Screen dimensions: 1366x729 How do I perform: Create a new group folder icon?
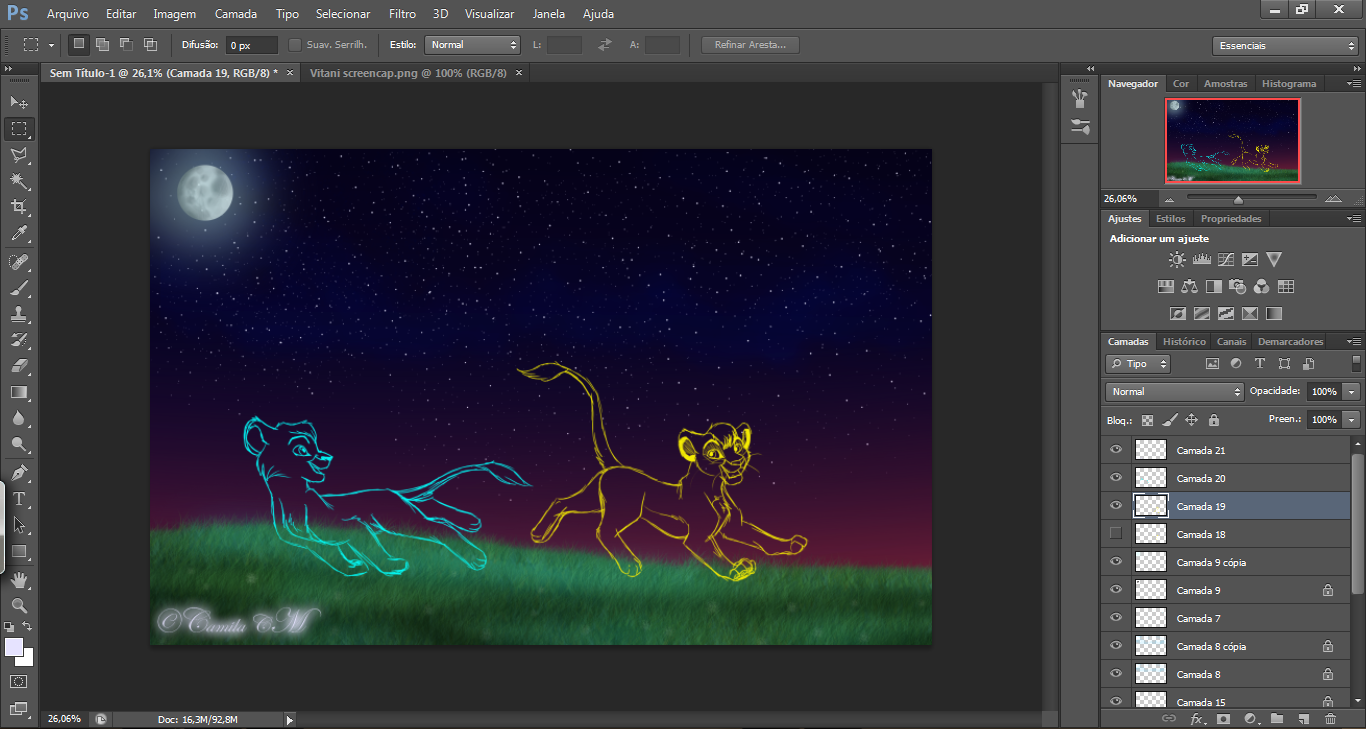[1277, 718]
